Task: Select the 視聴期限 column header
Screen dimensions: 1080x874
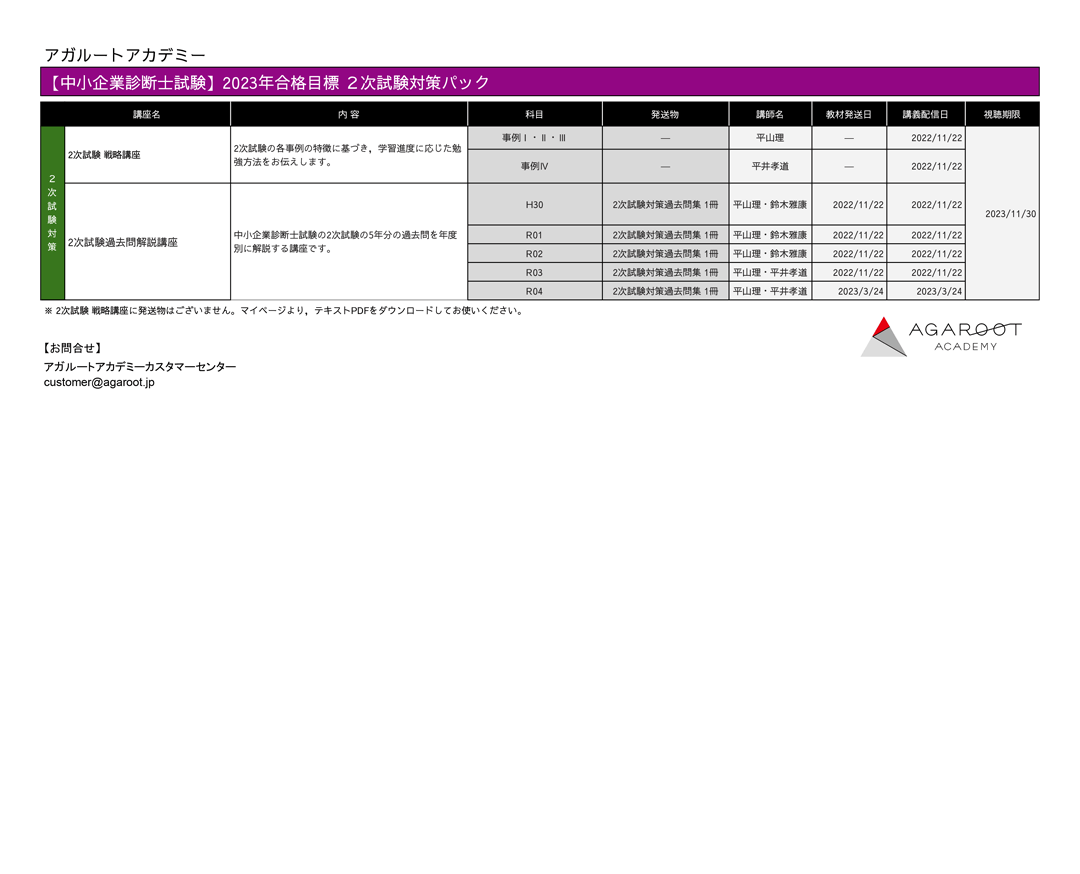Action: click(x=1001, y=115)
